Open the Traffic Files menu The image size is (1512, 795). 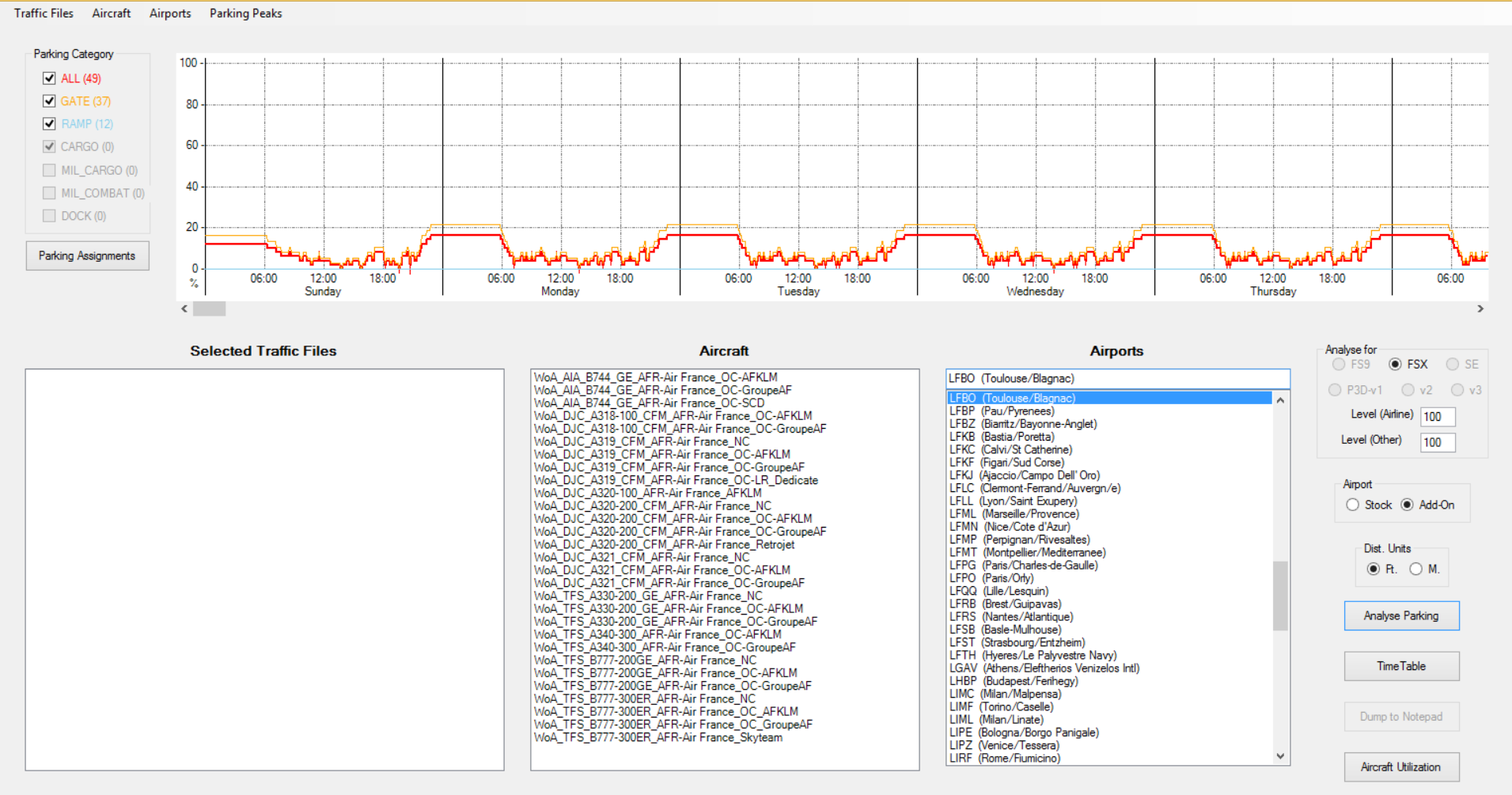coord(44,13)
